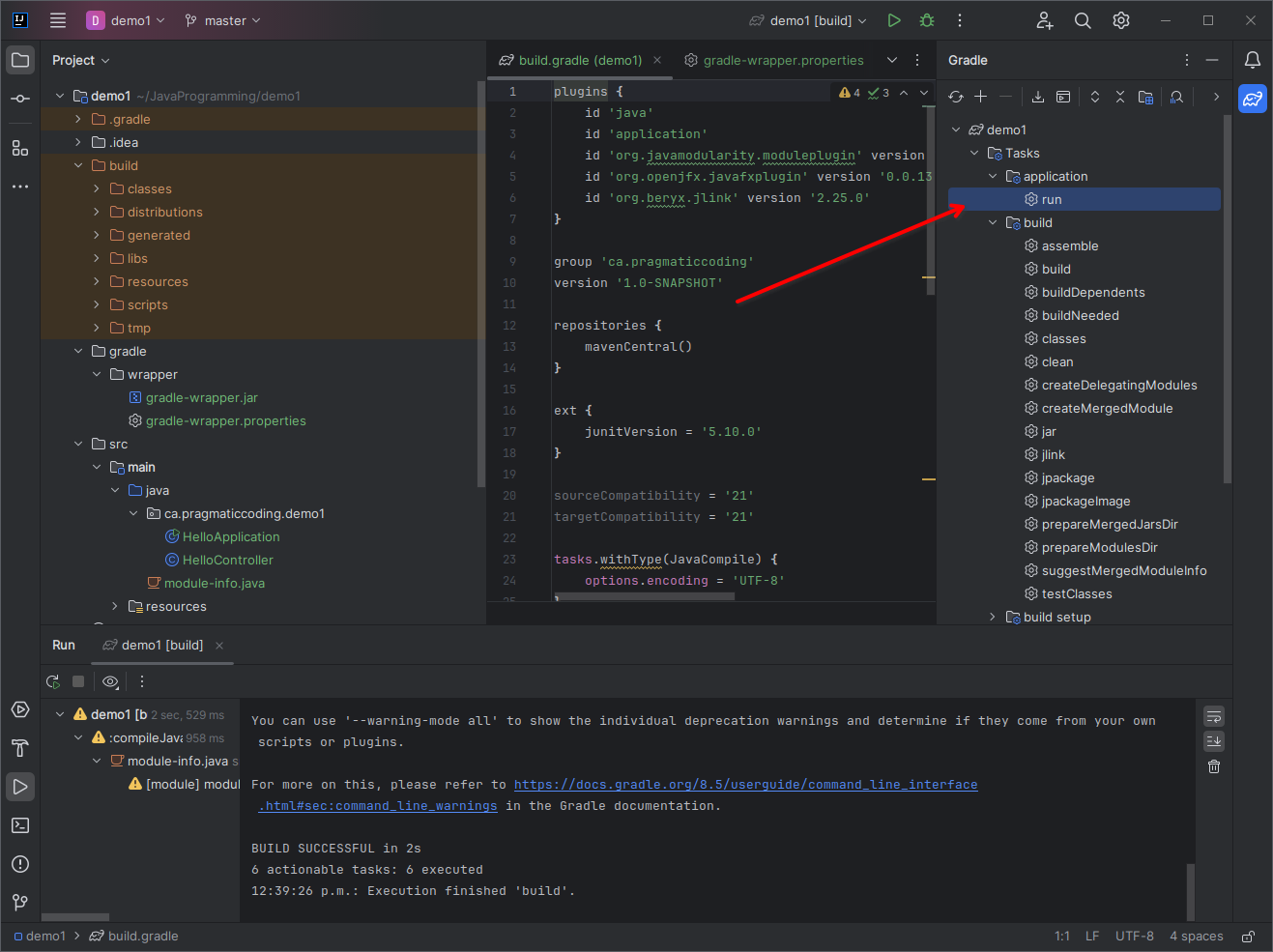Open the Gradle documentation link

click(x=745, y=785)
